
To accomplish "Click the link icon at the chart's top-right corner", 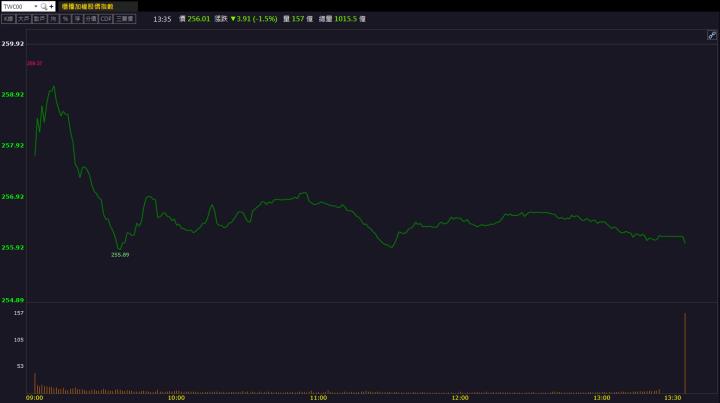I will coord(712,35).
